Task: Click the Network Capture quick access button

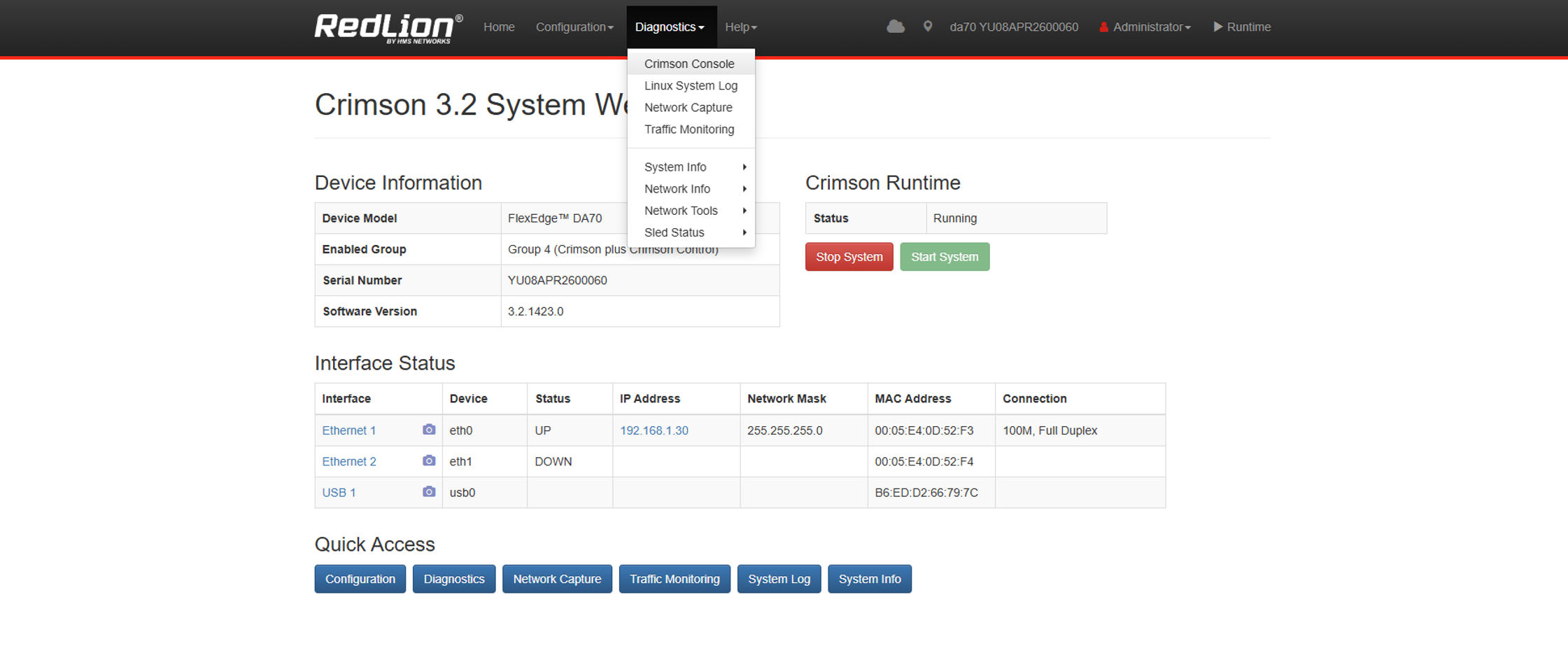Action: pos(557,579)
